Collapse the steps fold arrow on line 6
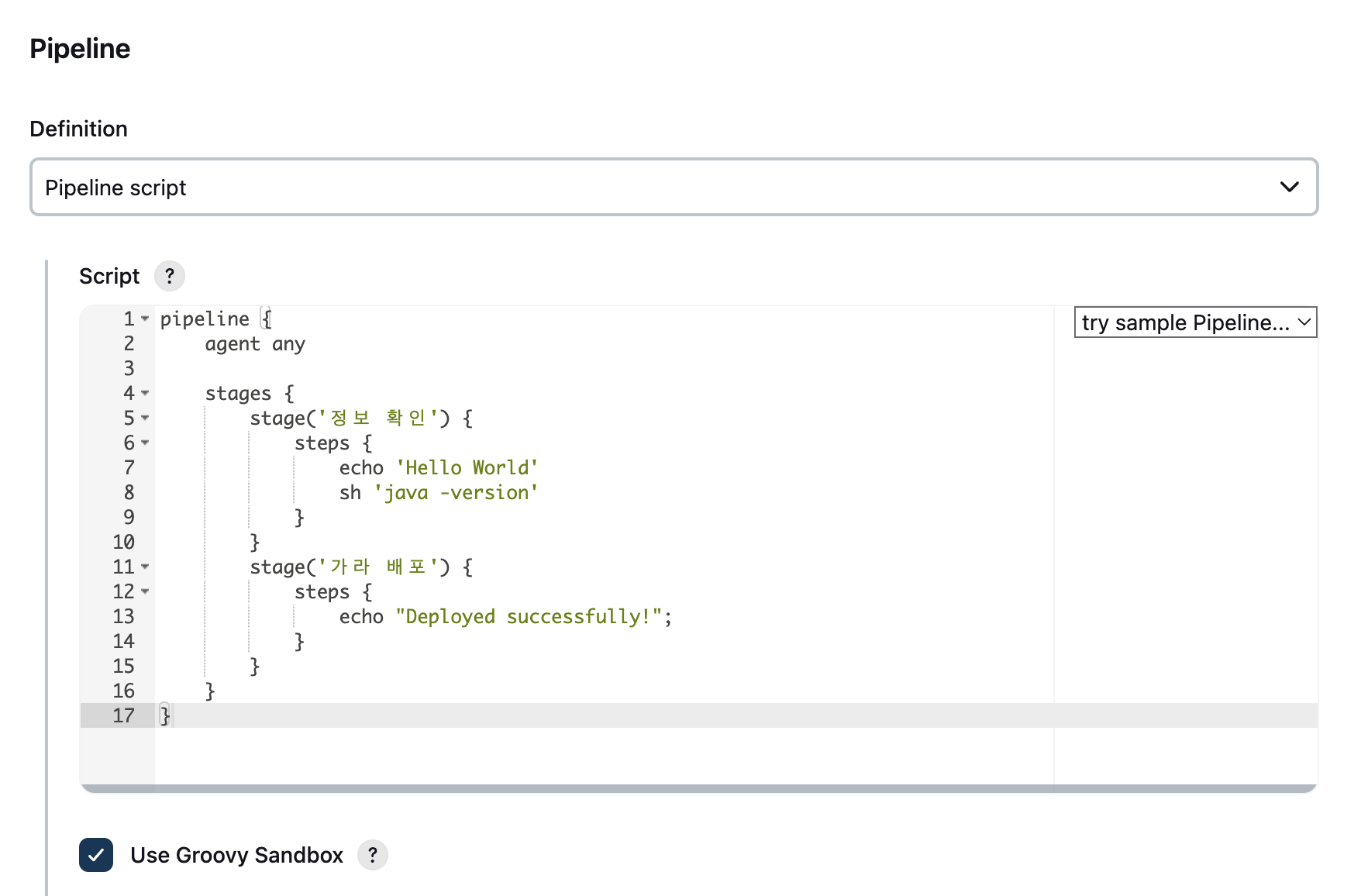1361x896 pixels. pyautogui.click(x=145, y=443)
